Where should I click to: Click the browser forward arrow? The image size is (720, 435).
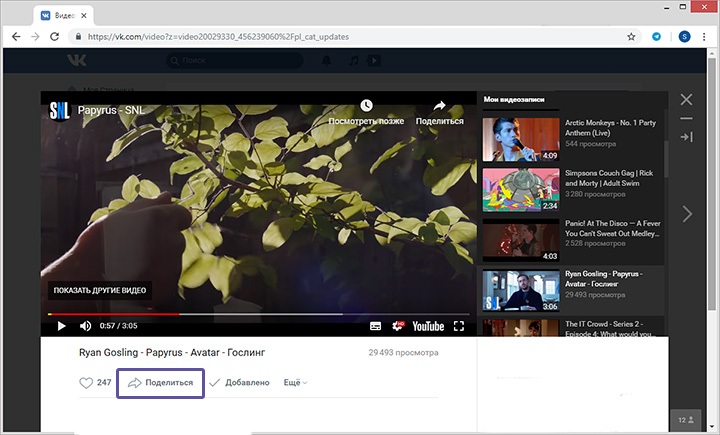tap(35, 37)
